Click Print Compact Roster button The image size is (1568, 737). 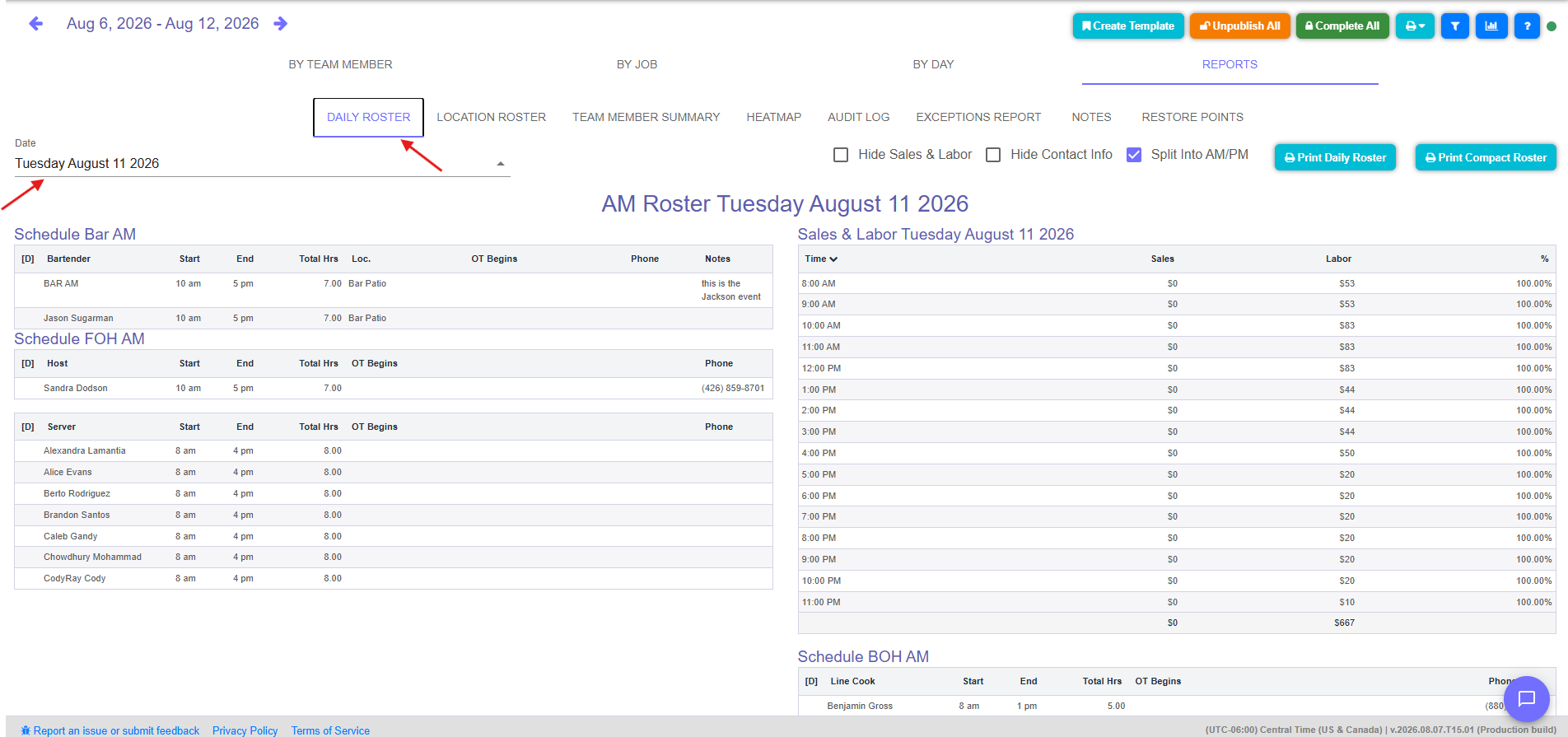tap(1486, 157)
